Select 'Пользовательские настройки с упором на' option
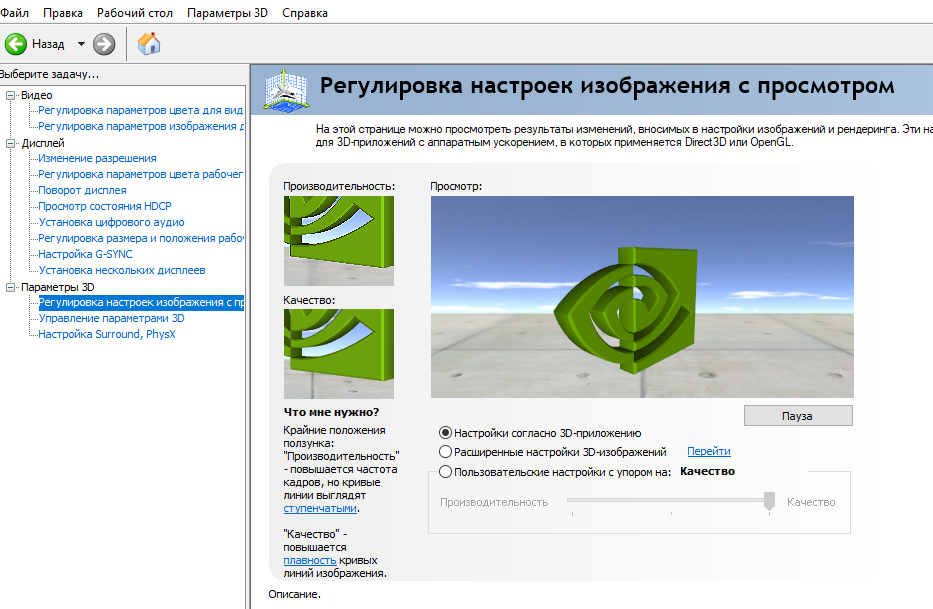This screenshot has height=609, width=933. click(446, 472)
